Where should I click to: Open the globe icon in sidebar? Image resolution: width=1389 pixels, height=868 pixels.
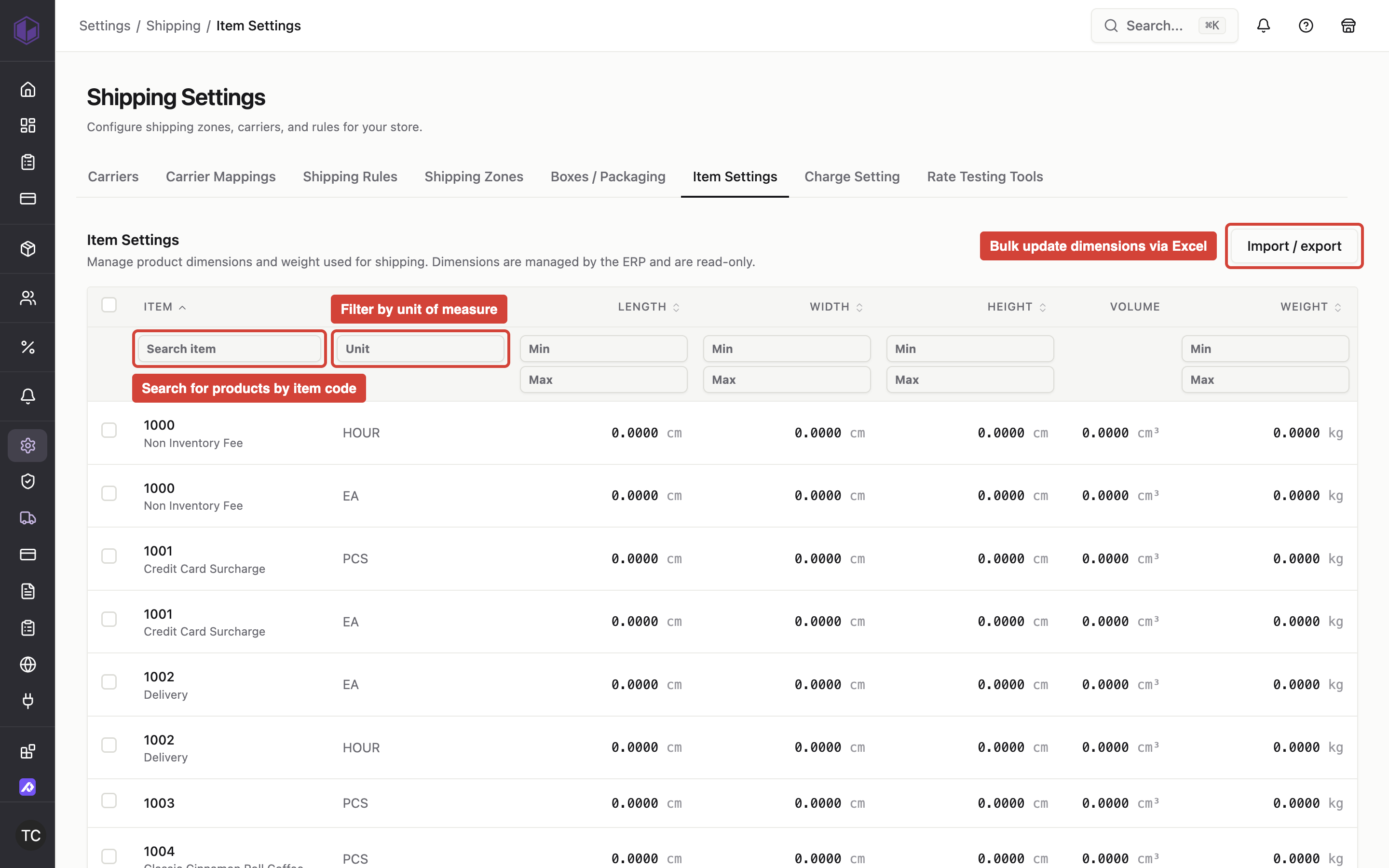coord(27,664)
